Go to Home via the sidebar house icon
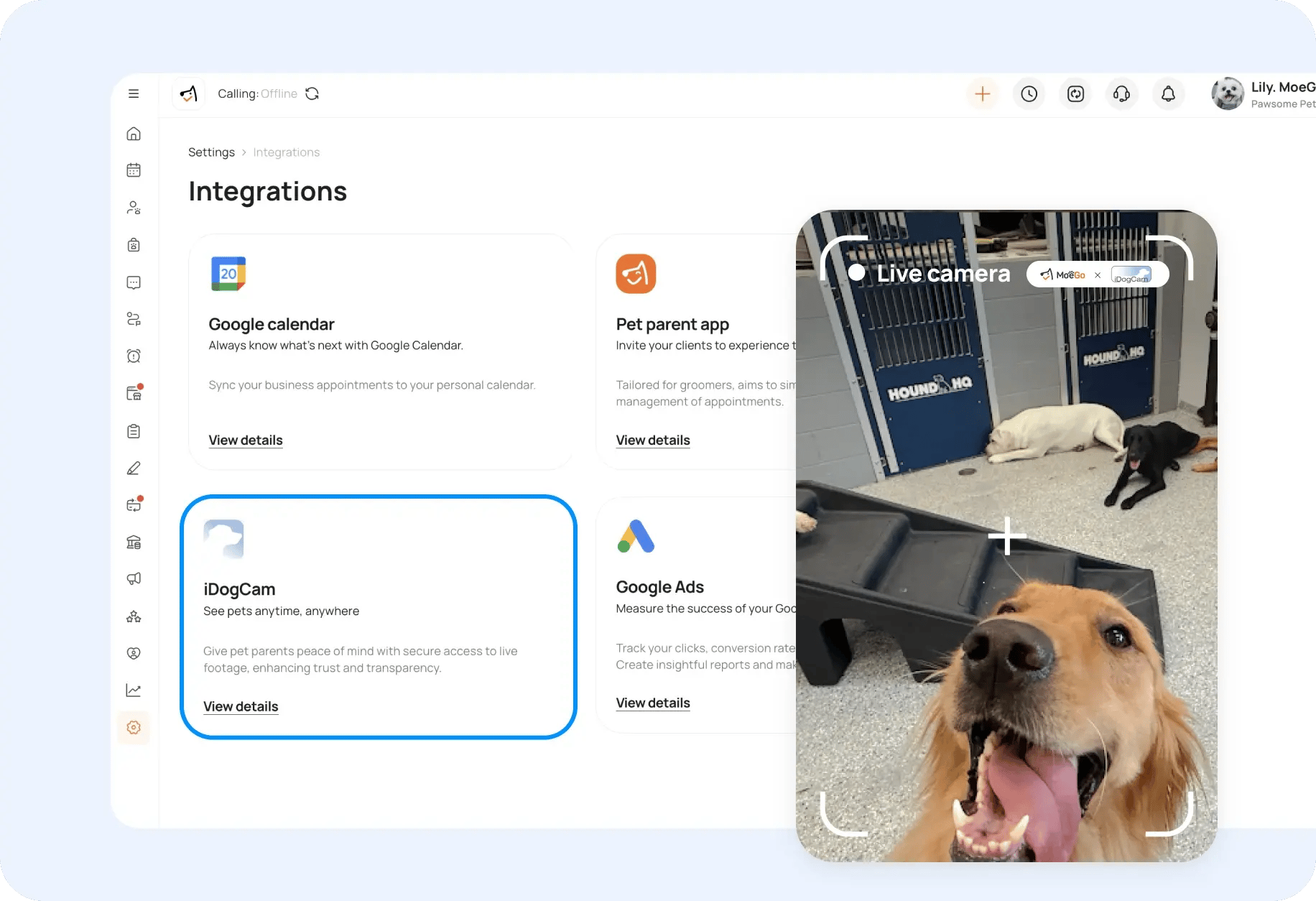Image resolution: width=1316 pixels, height=901 pixels. click(134, 134)
